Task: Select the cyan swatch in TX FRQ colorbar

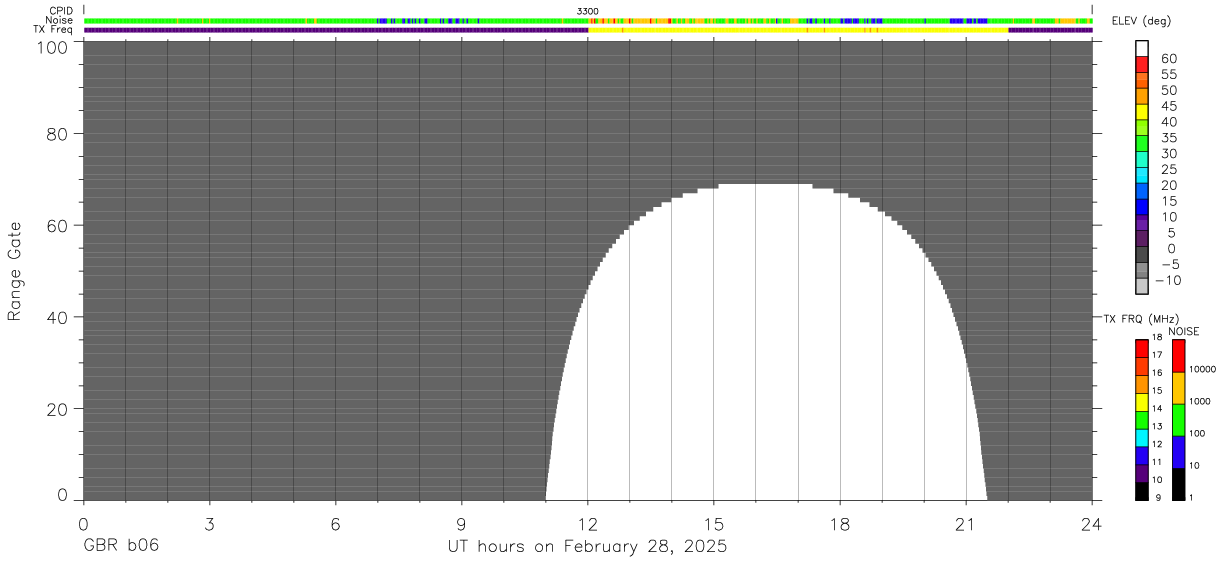Action: tap(1141, 437)
